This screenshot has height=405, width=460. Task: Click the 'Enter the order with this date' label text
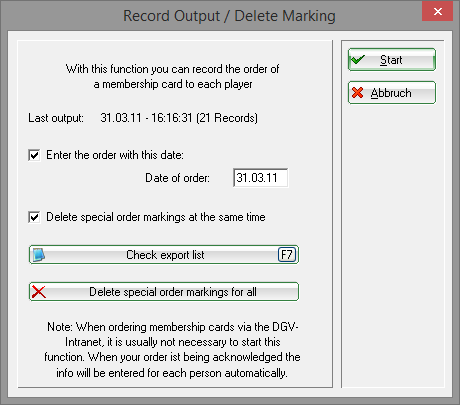pos(115,155)
